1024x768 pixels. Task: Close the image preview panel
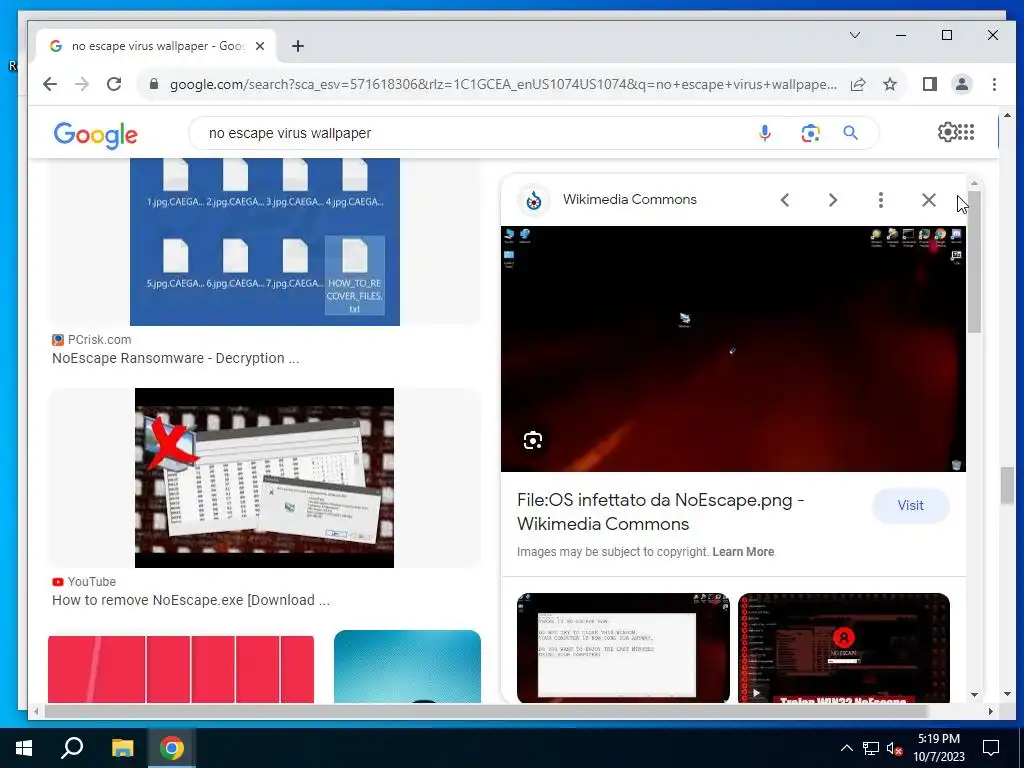(929, 200)
